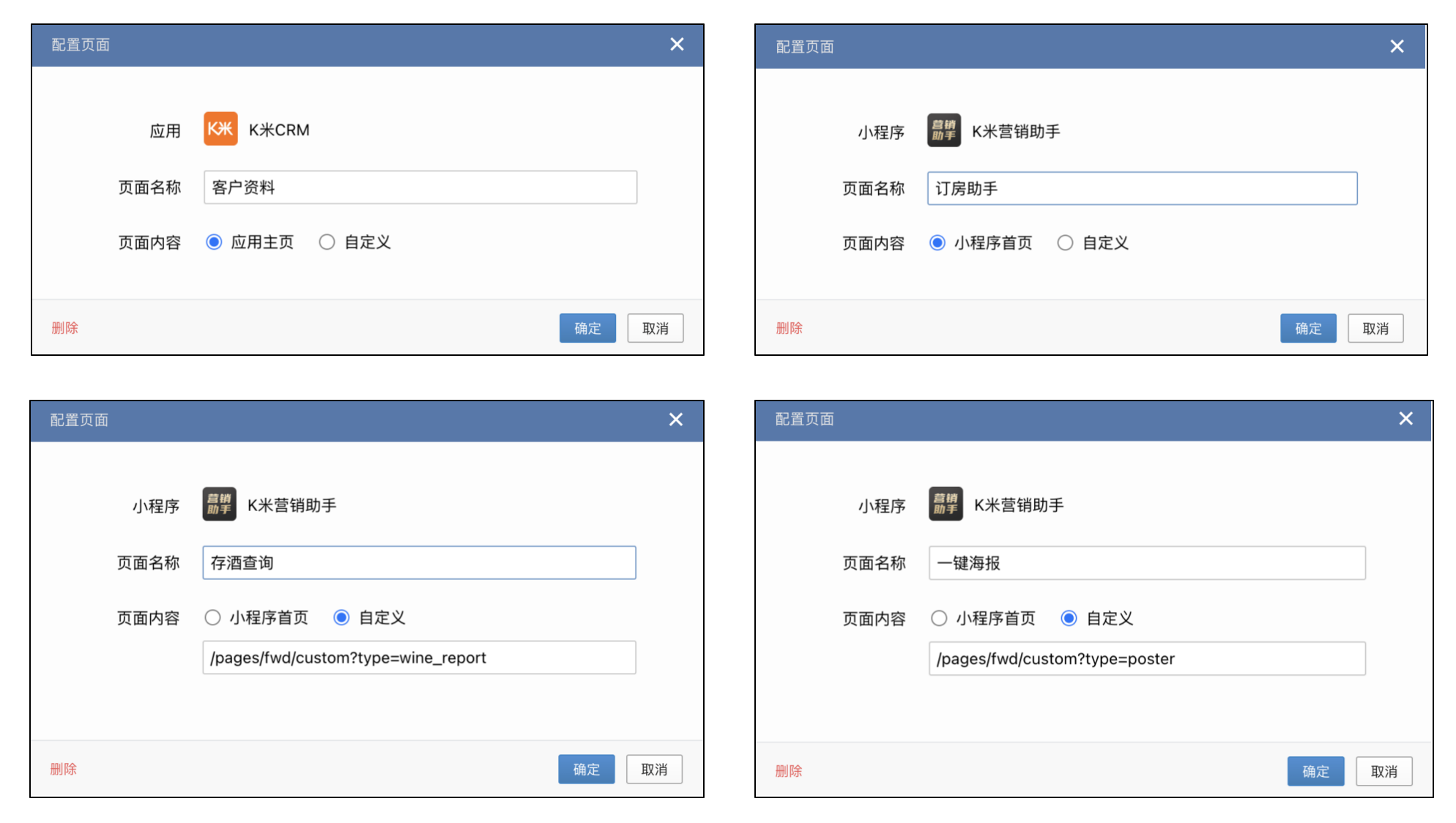Click K米营销助手 icon in 存酒查询 dialog
The height and width of the screenshot is (823, 1456).
(x=219, y=504)
